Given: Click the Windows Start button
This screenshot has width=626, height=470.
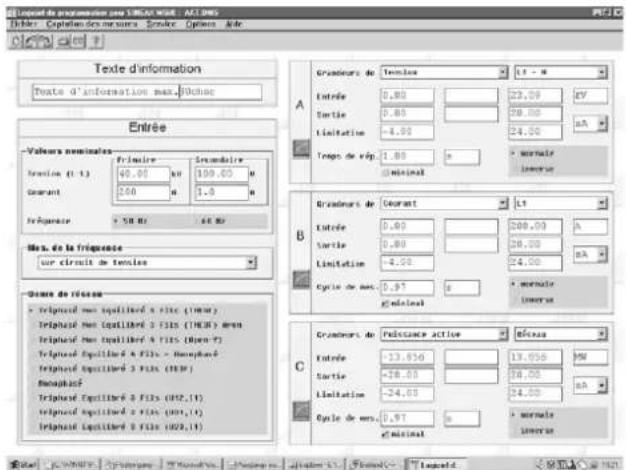Looking at the screenshot, I should point(24,465).
